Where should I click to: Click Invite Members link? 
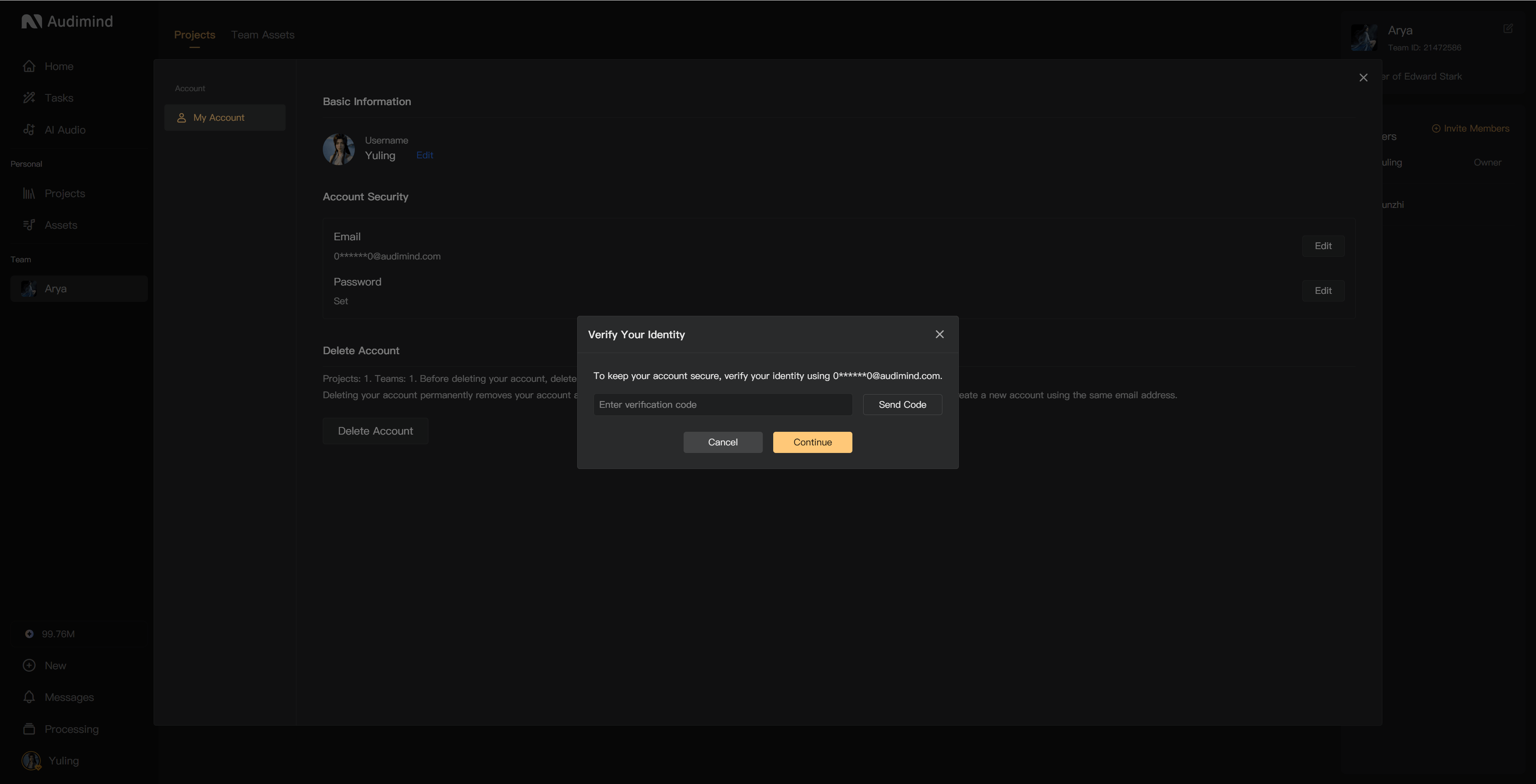click(1470, 129)
